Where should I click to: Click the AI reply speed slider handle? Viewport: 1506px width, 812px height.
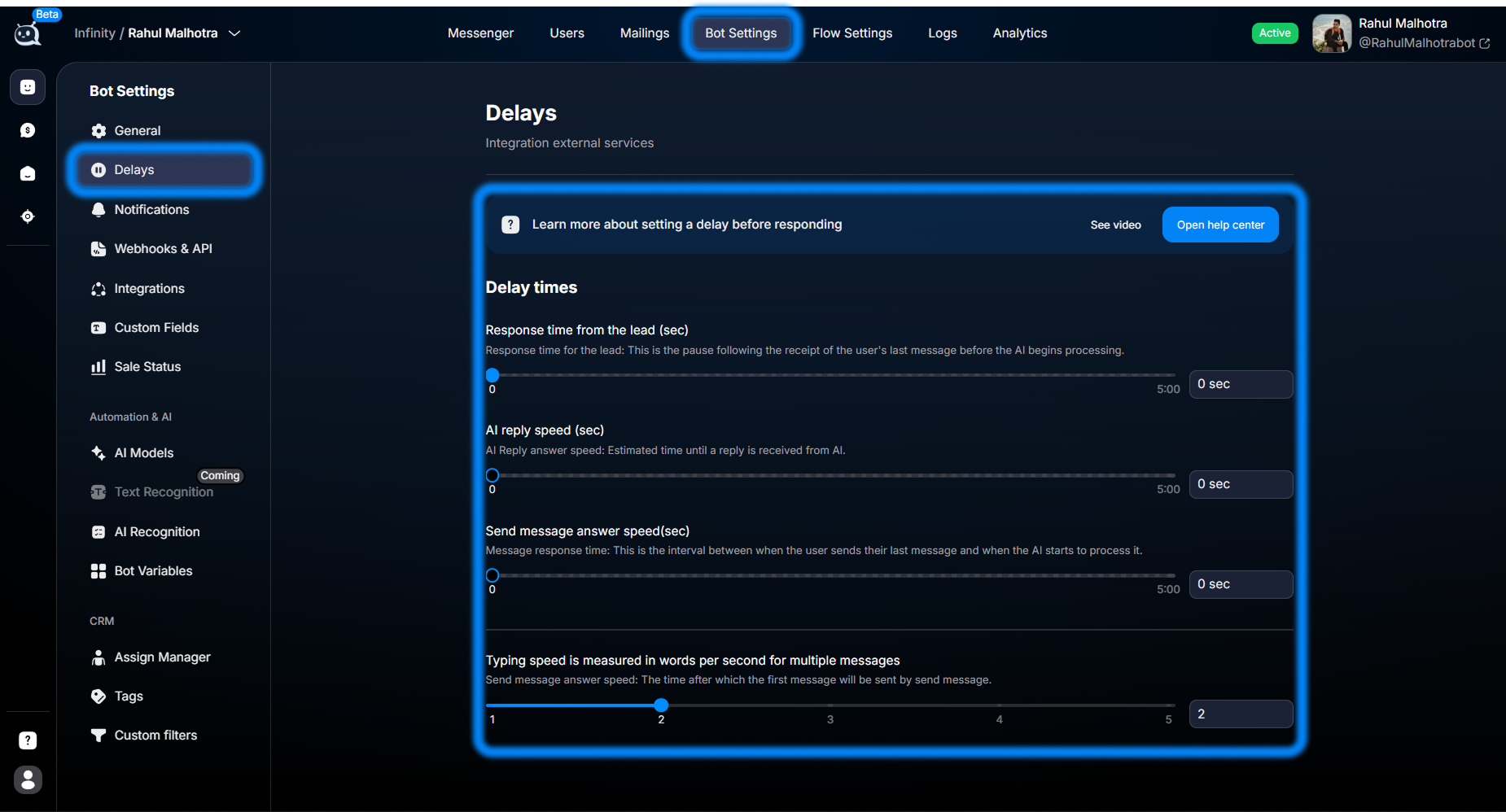point(493,475)
